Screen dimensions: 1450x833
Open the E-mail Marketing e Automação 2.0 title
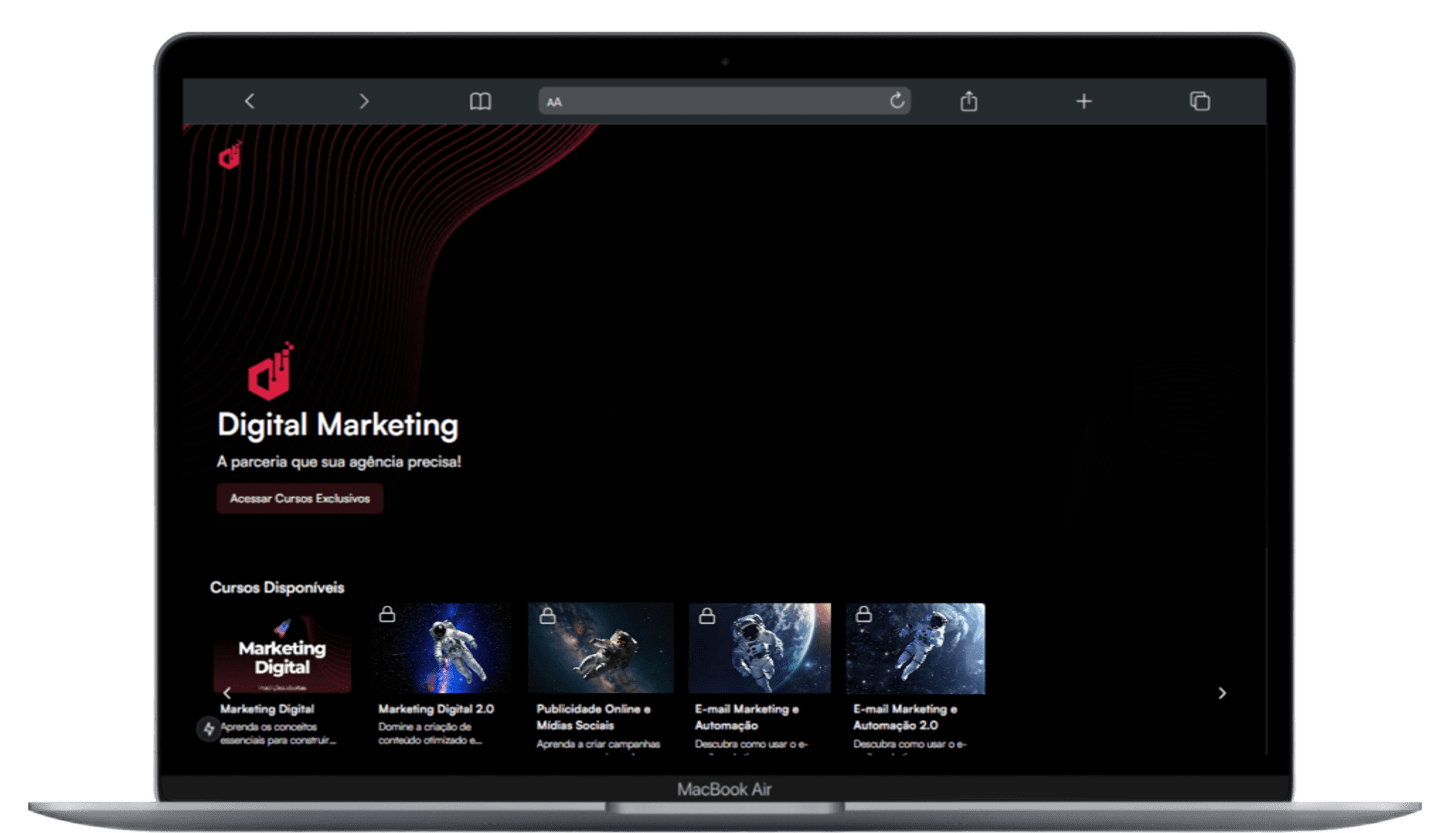tap(905, 717)
